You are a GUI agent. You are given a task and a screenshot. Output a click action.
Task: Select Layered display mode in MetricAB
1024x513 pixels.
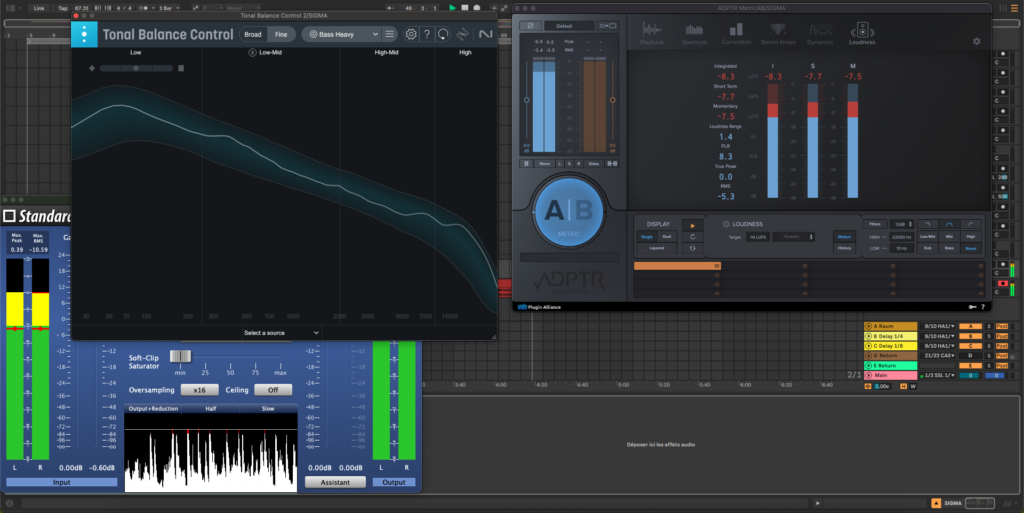tap(657, 248)
